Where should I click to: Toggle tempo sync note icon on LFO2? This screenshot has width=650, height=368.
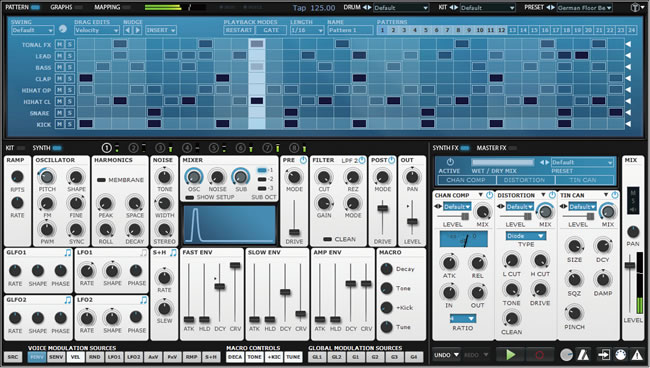(x=143, y=300)
